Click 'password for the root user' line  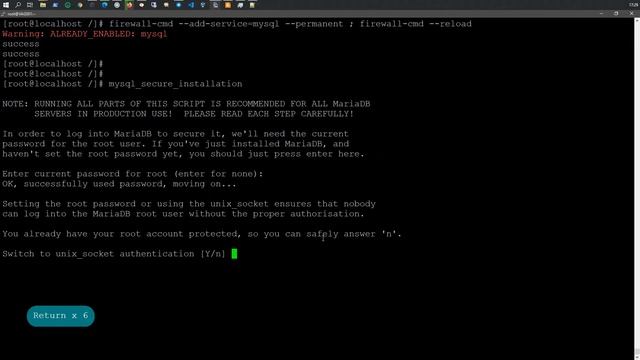176,144
